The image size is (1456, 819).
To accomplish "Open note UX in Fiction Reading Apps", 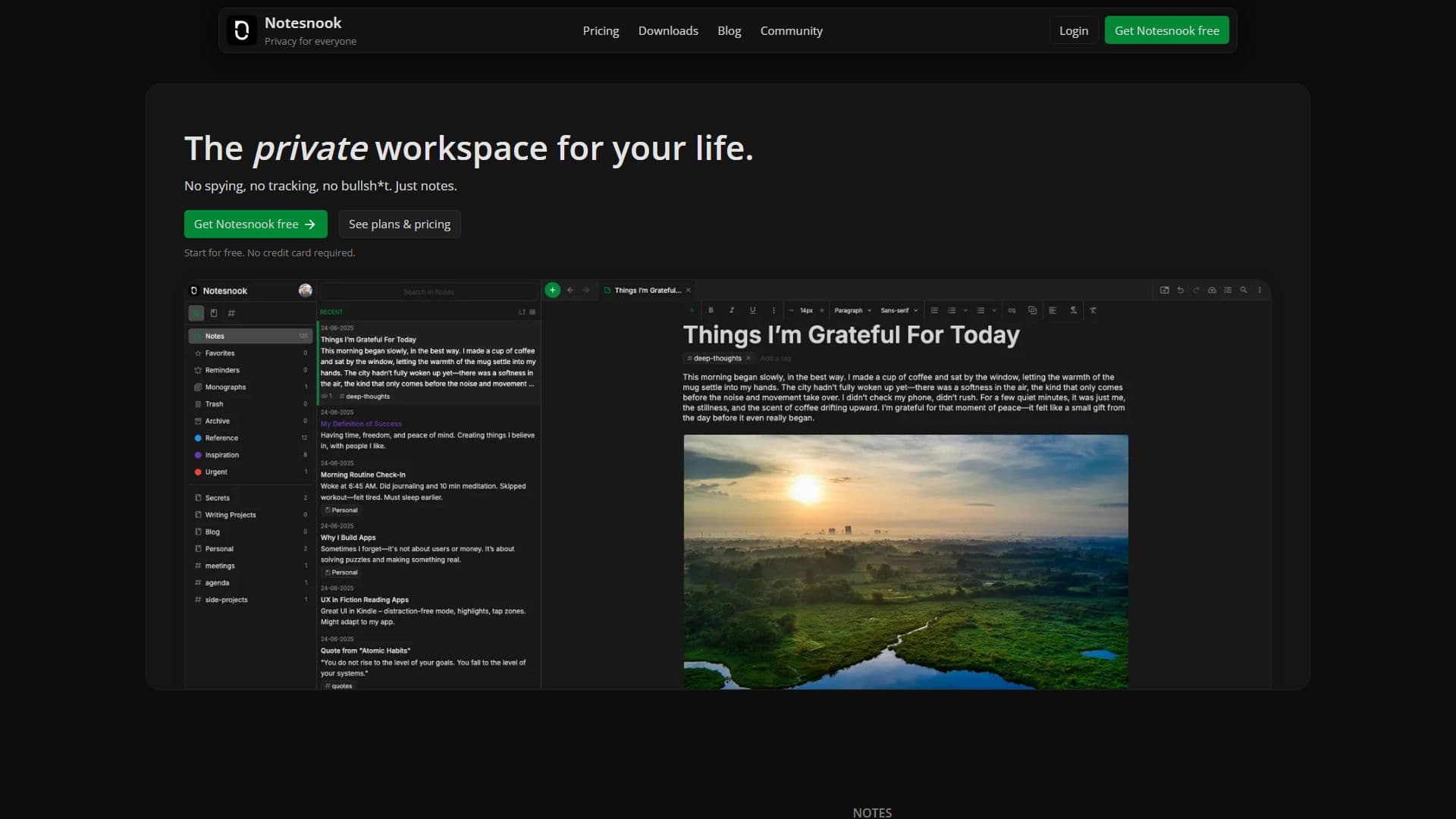I will [428, 606].
